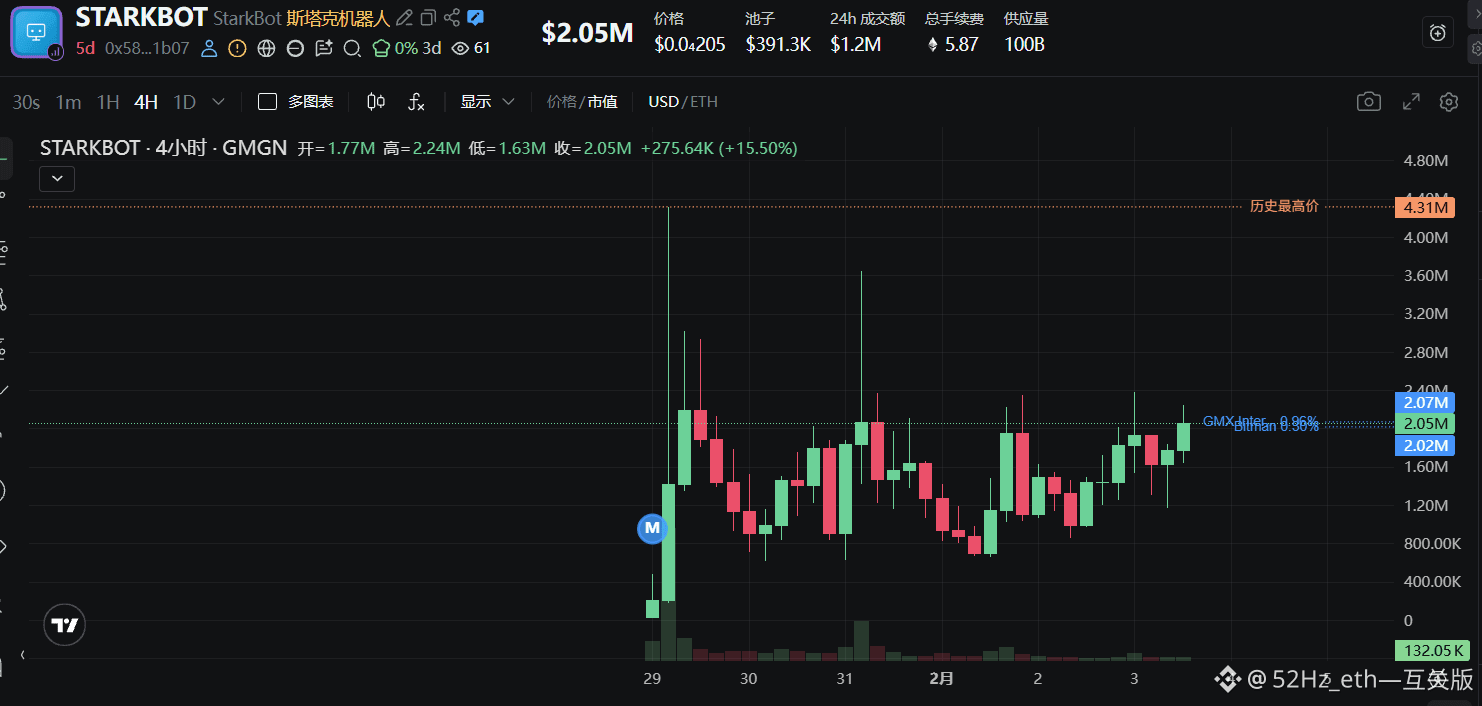Switch currency to ETH
Screen dimensions: 1482x706
pyautogui.click(x=704, y=102)
